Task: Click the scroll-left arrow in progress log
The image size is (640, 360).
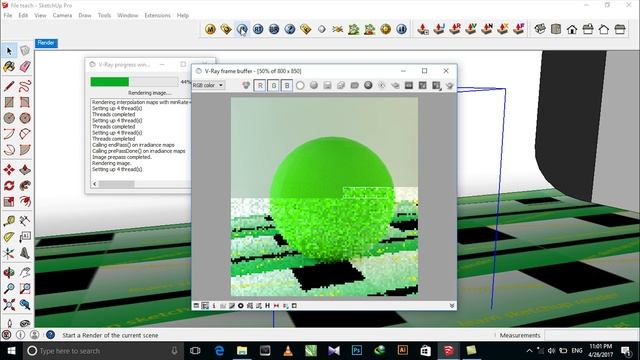Action: (x=95, y=184)
